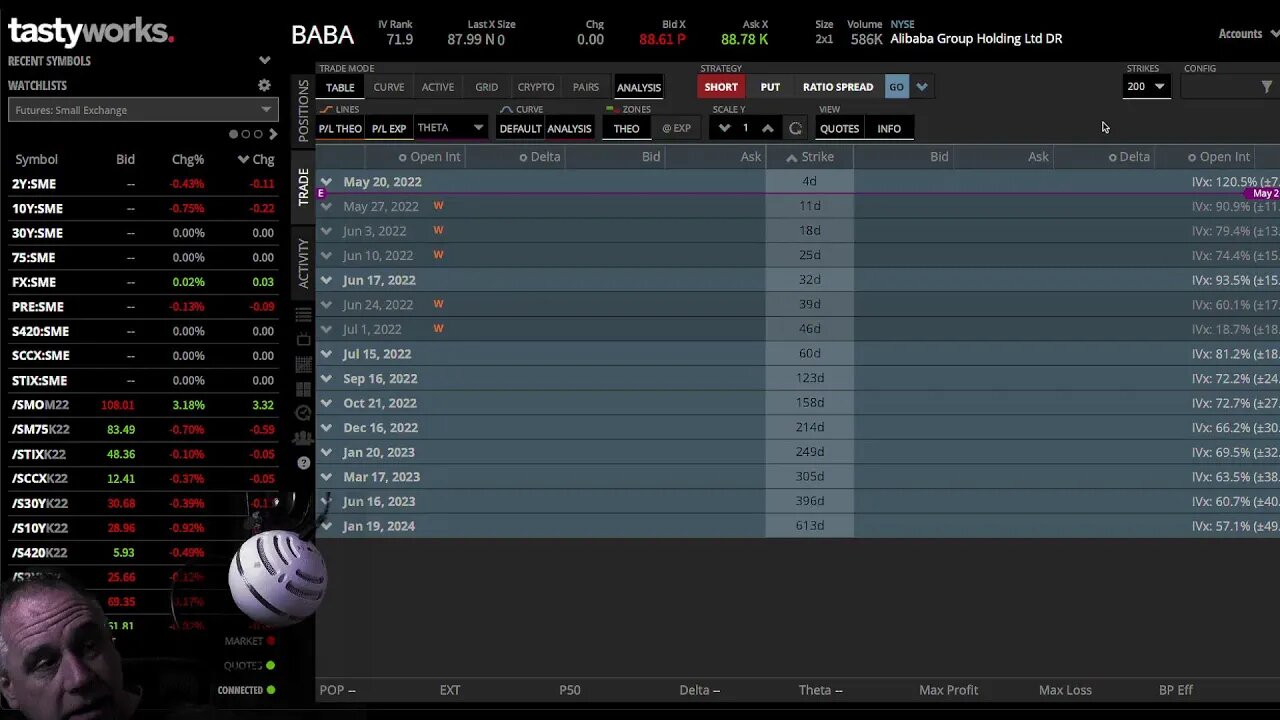Expand Jun 17, 2022 expiration
1280x720 pixels.
[x=326, y=280]
